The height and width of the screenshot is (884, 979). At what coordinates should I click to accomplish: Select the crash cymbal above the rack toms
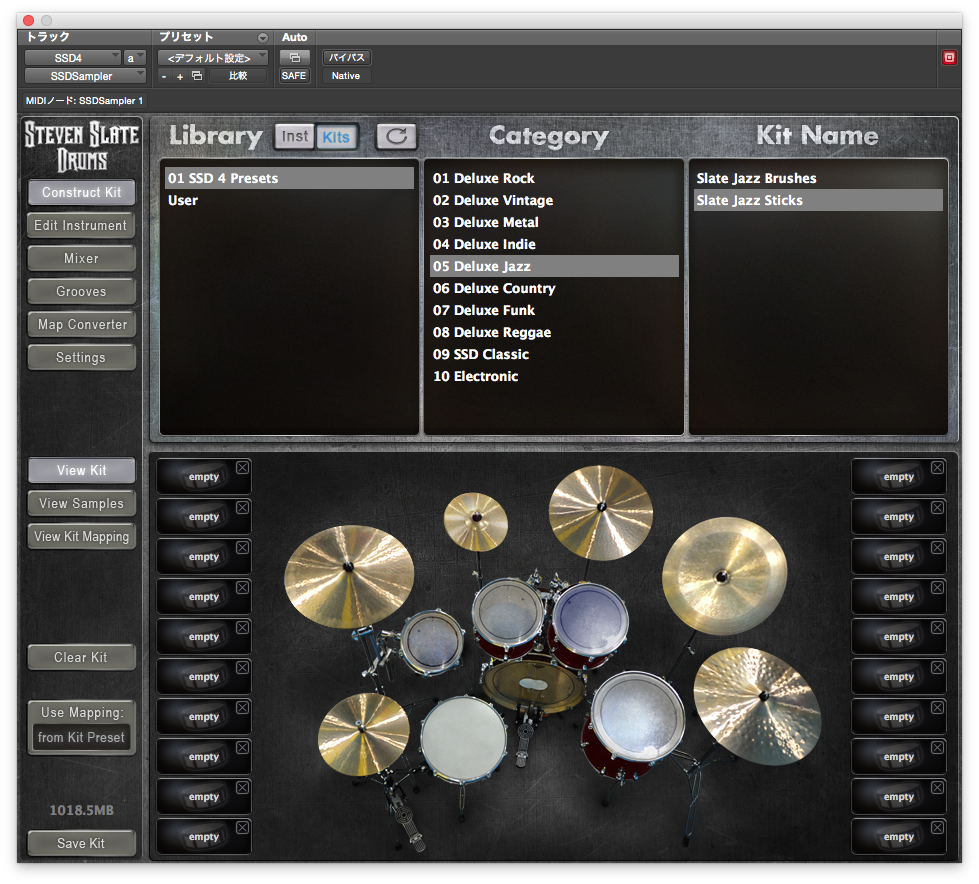(x=601, y=513)
